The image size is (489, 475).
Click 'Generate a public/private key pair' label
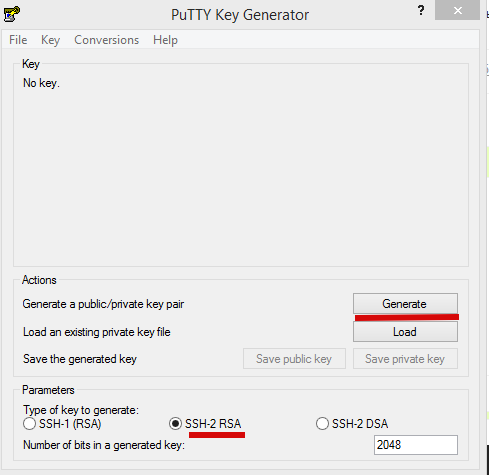tap(103, 304)
